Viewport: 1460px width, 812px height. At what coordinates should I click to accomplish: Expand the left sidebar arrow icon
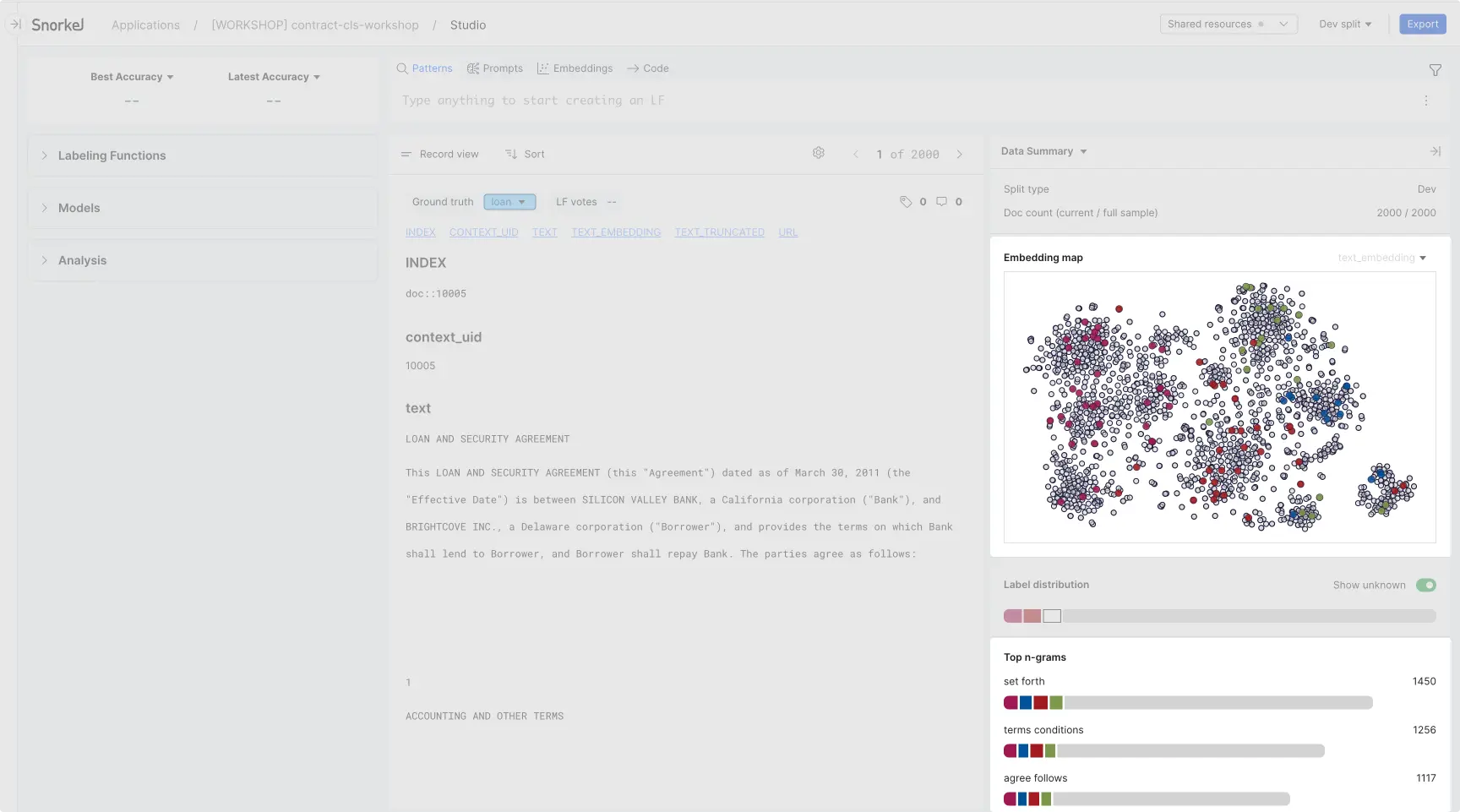click(15, 25)
